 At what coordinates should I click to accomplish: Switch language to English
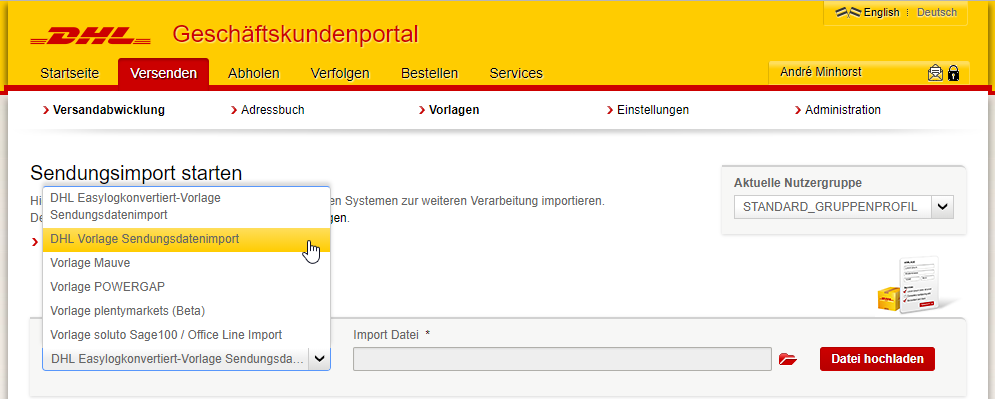click(x=881, y=12)
